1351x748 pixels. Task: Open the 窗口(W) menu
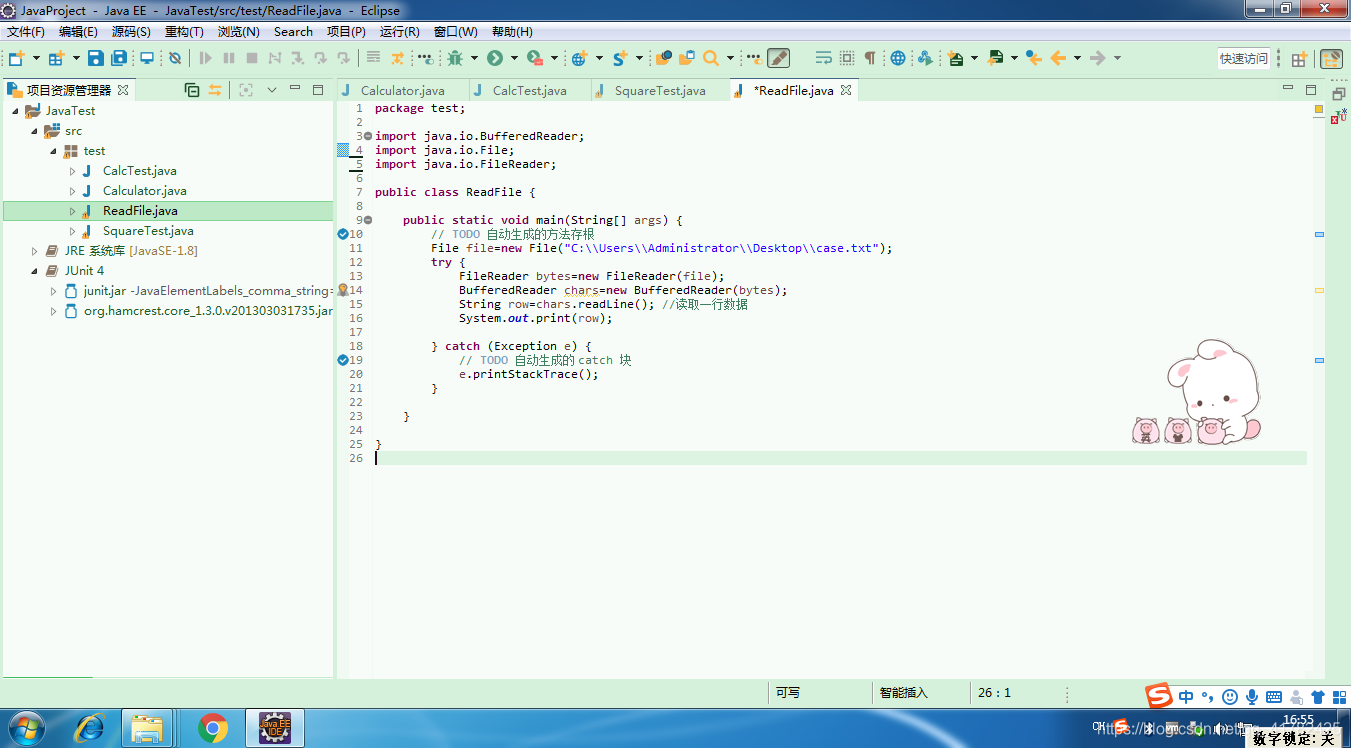[x=456, y=32]
